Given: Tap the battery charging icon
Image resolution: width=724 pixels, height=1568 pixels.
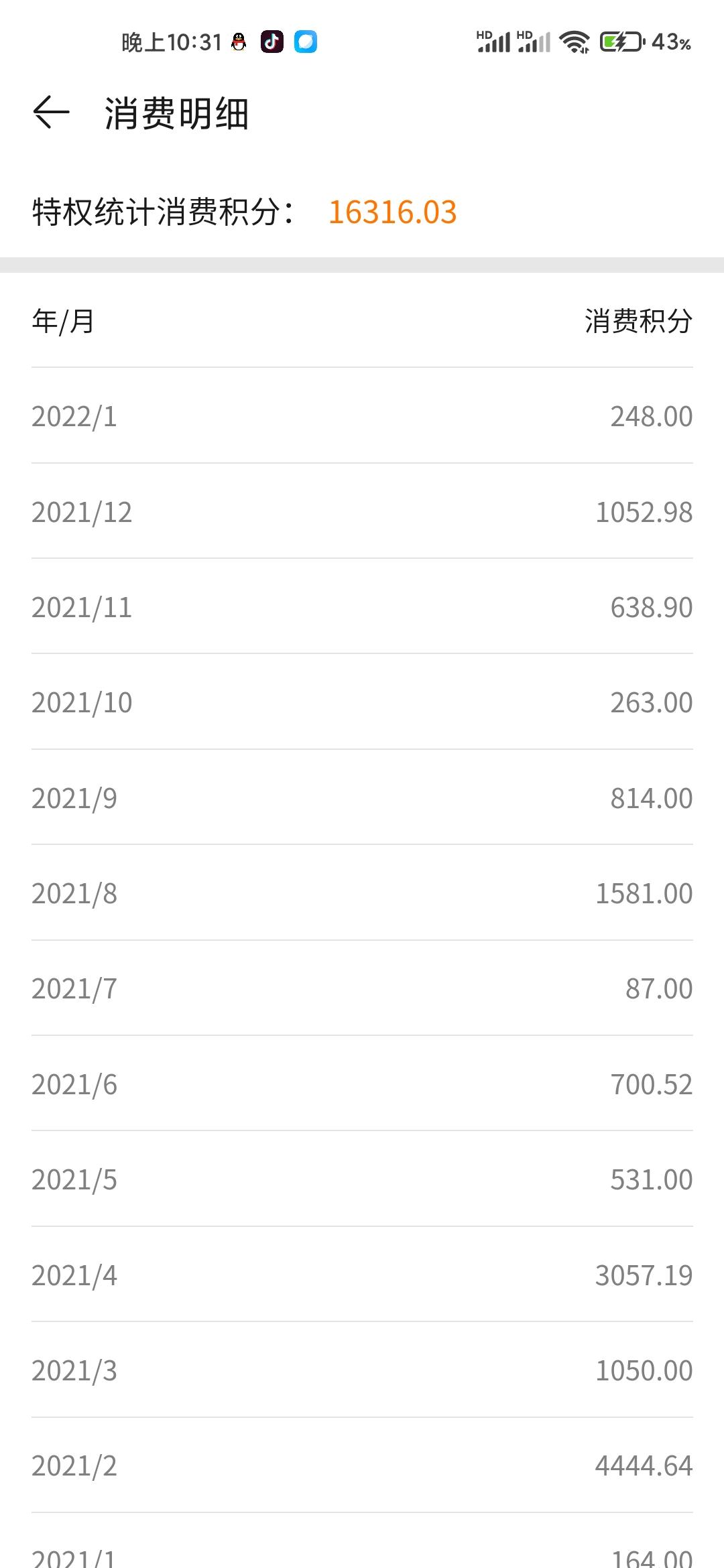Looking at the screenshot, I should [621, 42].
